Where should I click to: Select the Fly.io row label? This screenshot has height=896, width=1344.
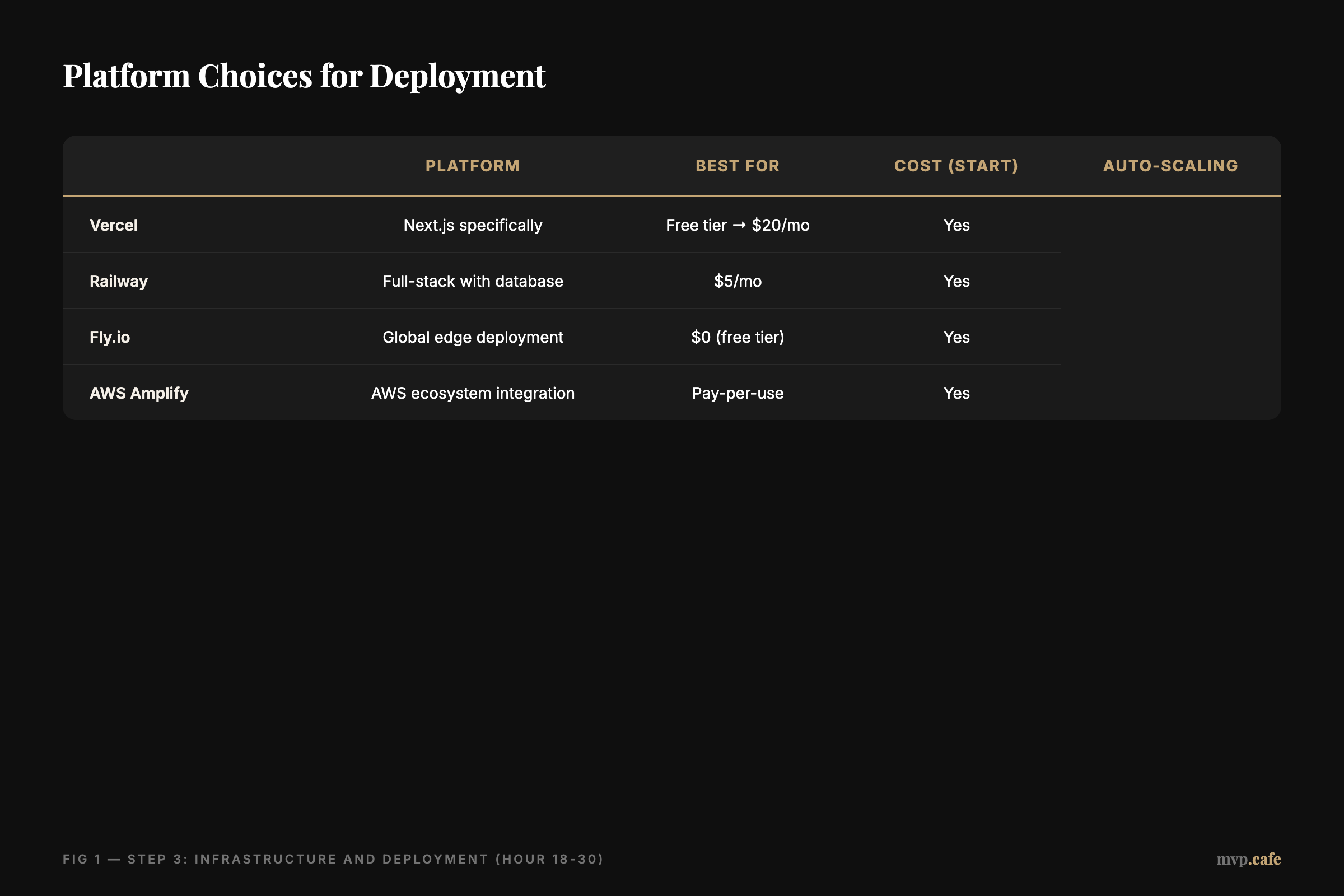click(x=110, y=337)
